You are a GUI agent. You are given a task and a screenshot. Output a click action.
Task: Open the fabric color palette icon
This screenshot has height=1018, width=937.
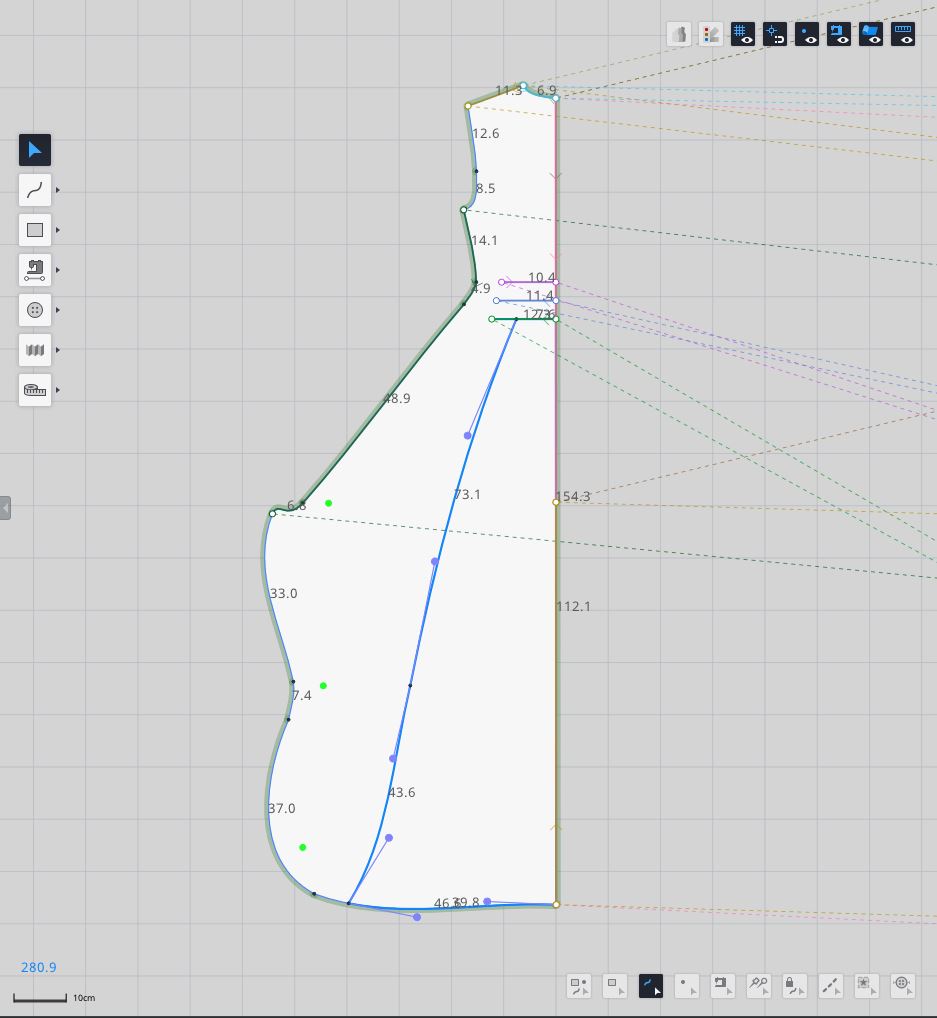[x=711, y=35]
